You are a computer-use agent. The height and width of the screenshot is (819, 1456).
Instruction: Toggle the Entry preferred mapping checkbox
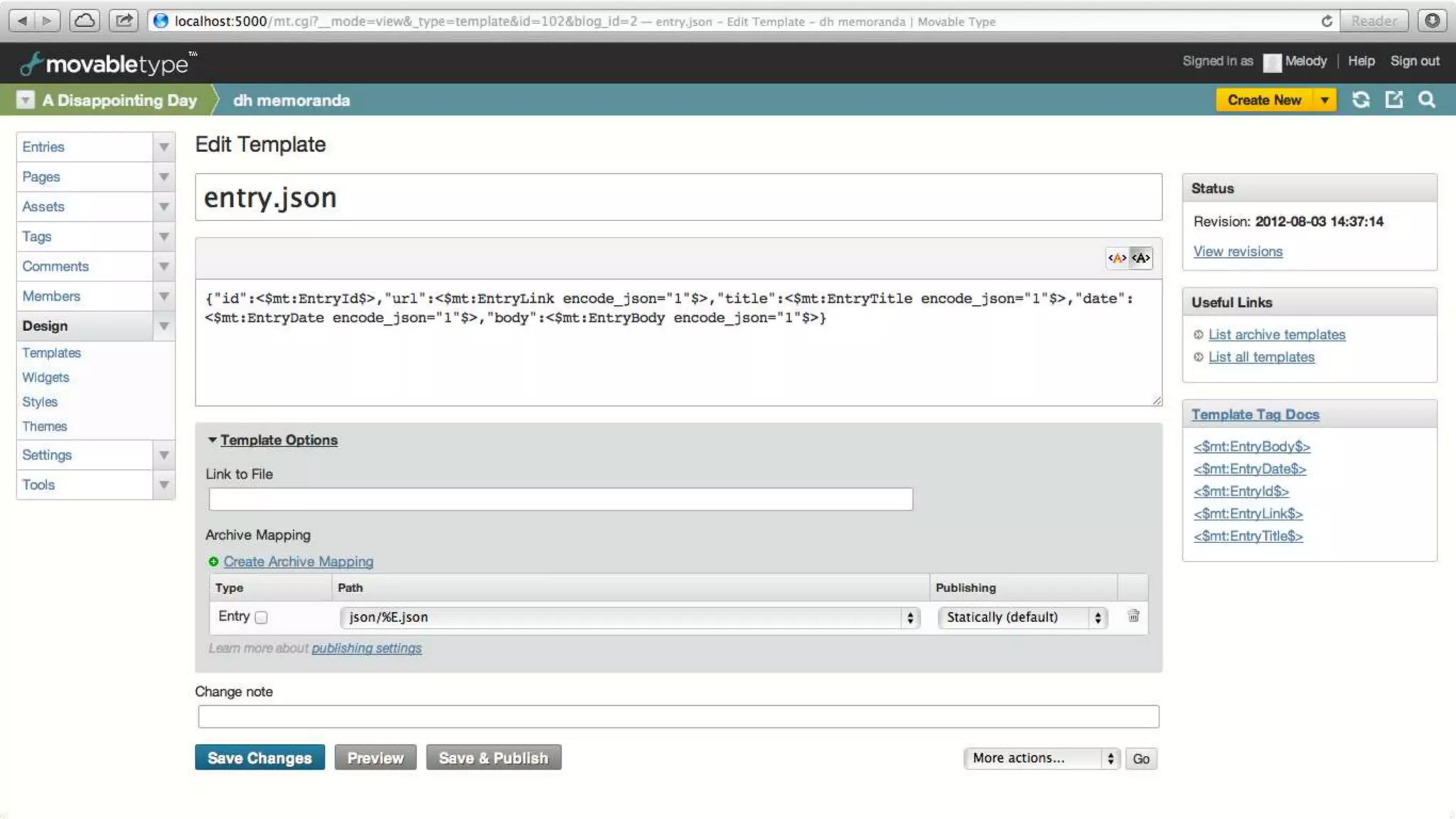click(261, 618)
